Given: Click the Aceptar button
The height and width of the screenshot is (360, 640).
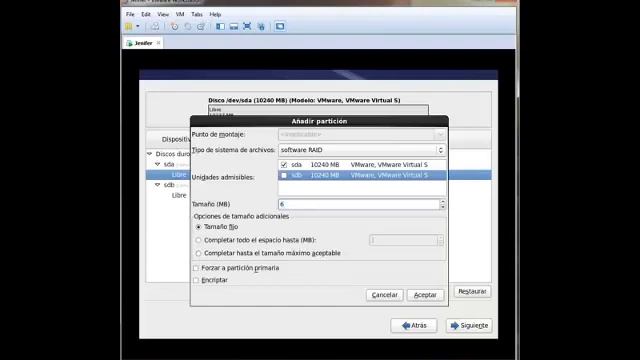Looking at the screenshot, I should pyautogui.click(x=425, y=295).
